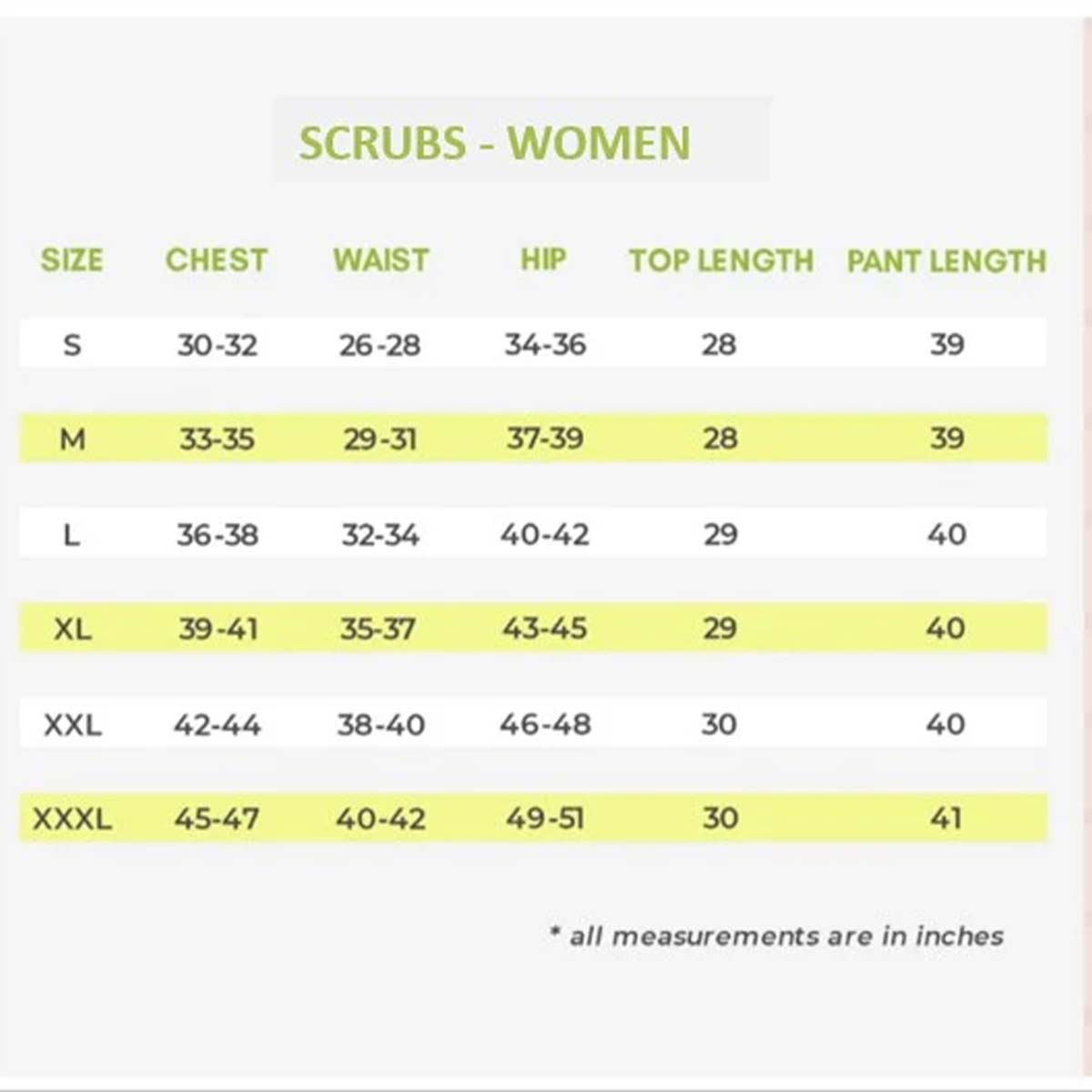Click the XL size row label
This screenshot has width=1092, height=1092.
click(72, 629)
